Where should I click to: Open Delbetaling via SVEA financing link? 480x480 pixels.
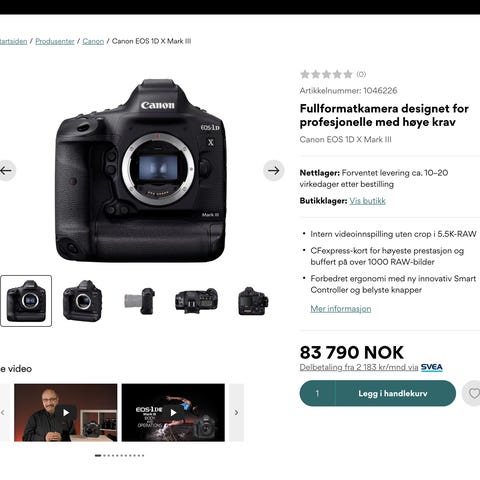pyautogui.click(x=371, y=367)
